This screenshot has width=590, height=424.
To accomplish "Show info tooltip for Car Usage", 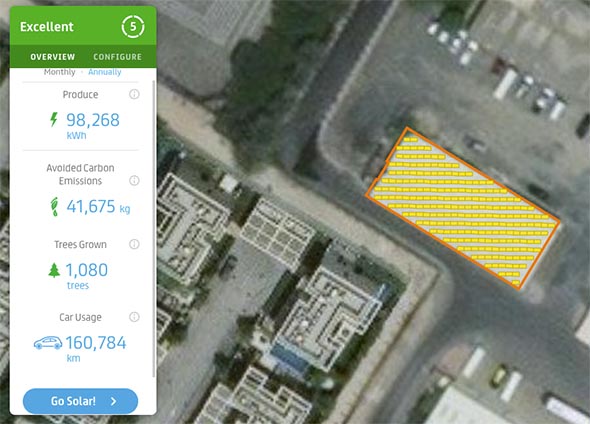I will (134, 317).
